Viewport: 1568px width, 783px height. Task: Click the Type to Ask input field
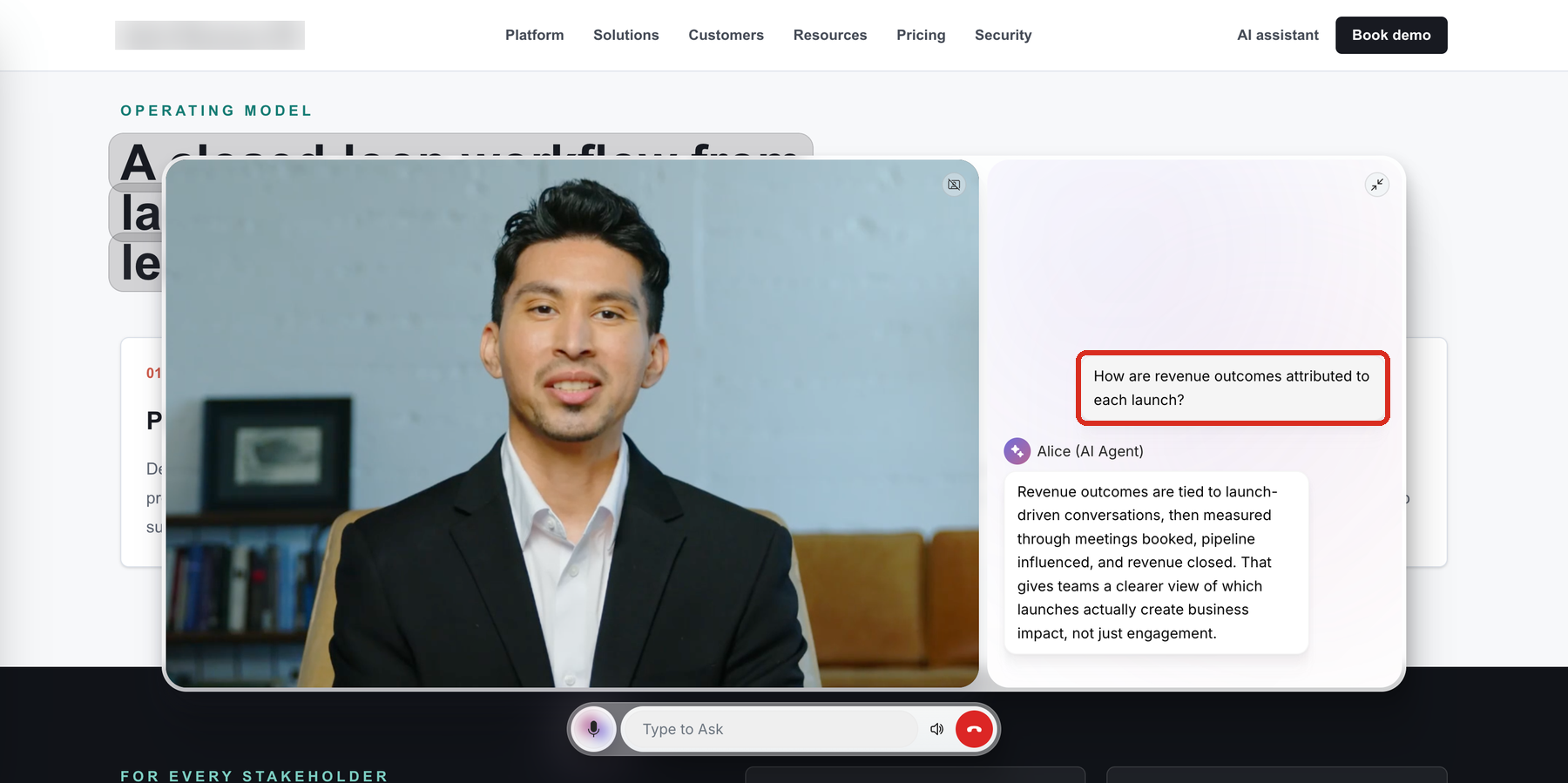pos(770,729)
